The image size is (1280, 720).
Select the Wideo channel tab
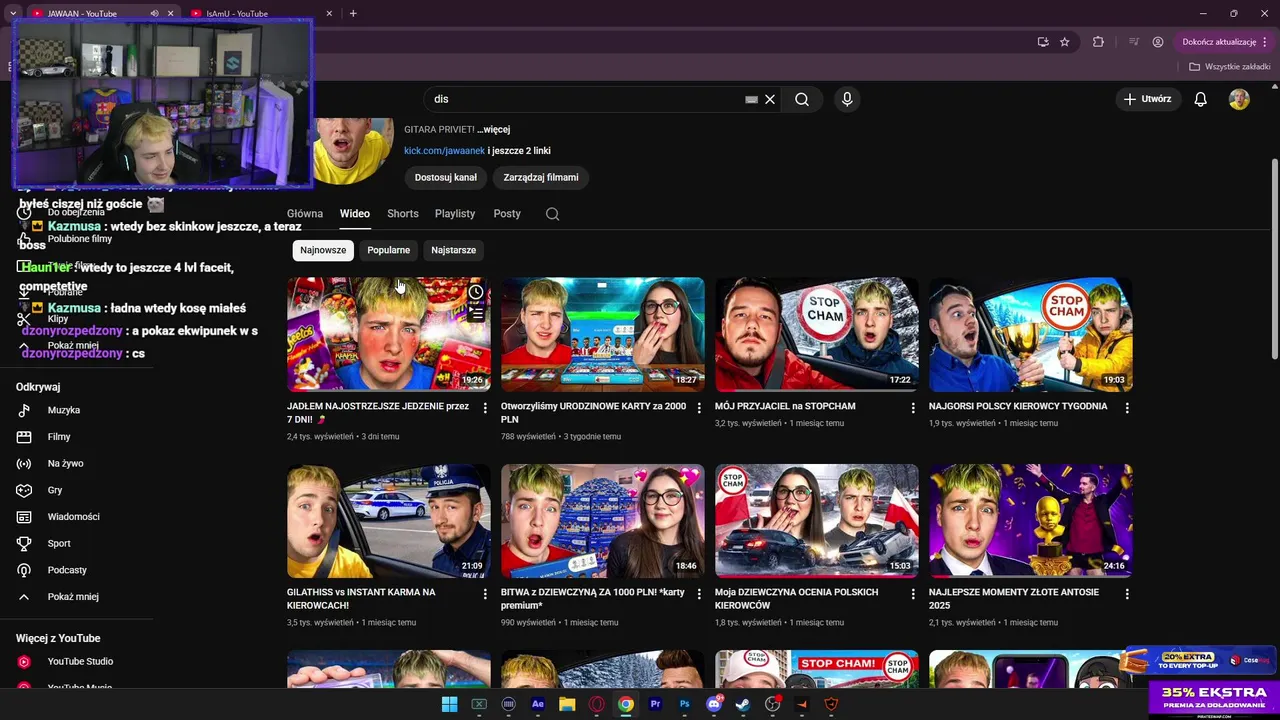coord(354,214)
